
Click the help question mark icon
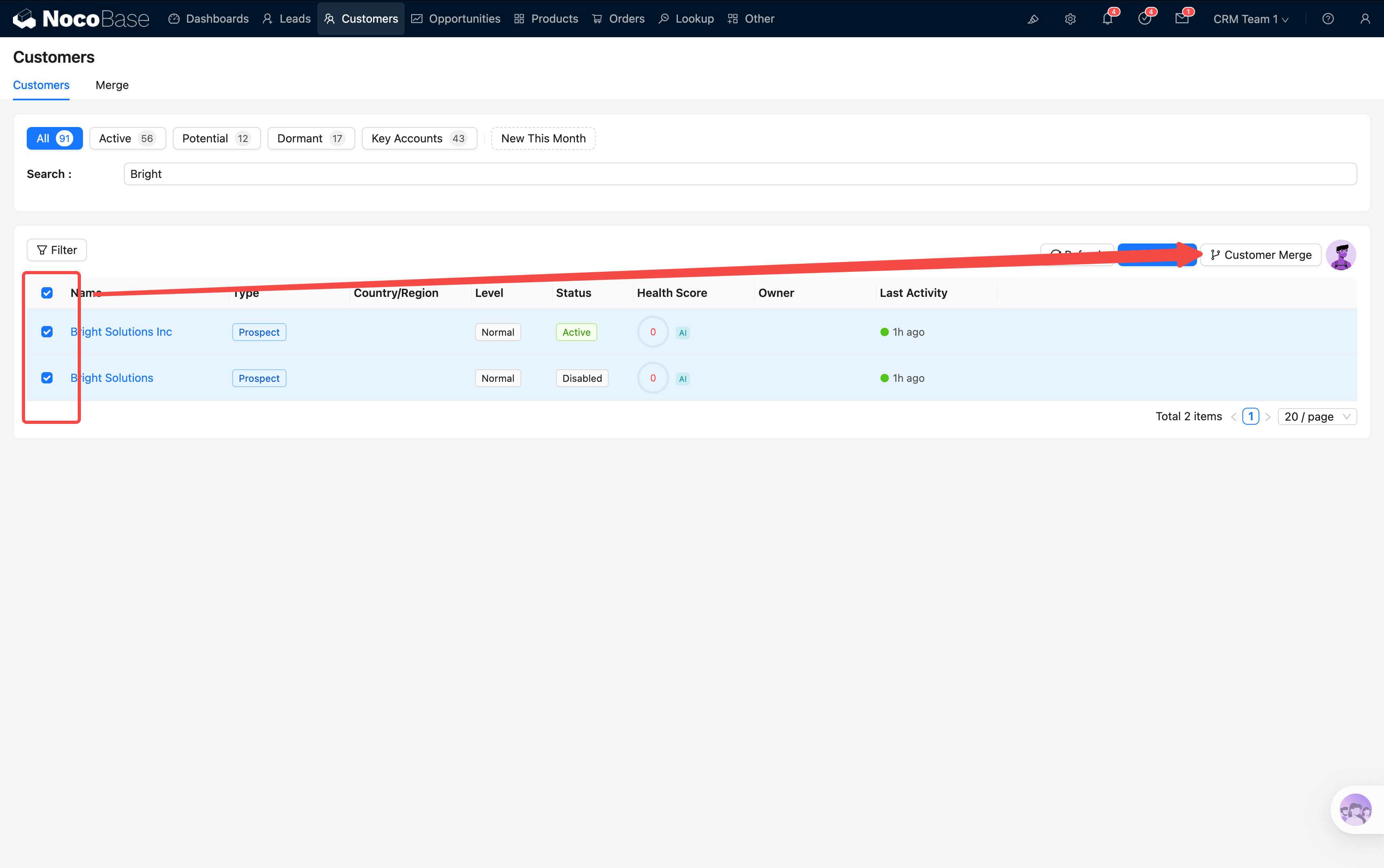[1328, 19]
